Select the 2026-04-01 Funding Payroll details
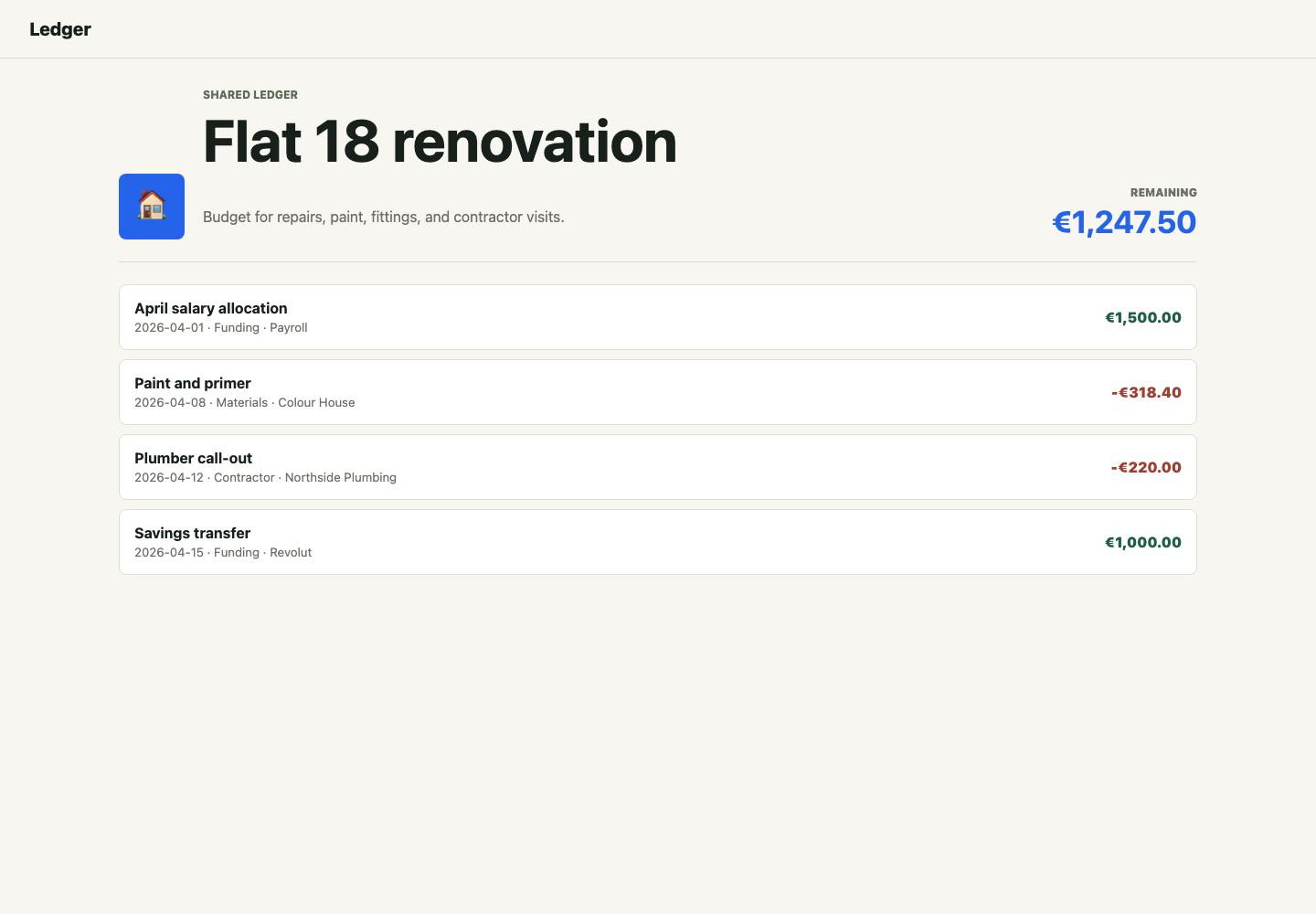Viewport: 1316px width, 914px height. [x=221, y=328]
